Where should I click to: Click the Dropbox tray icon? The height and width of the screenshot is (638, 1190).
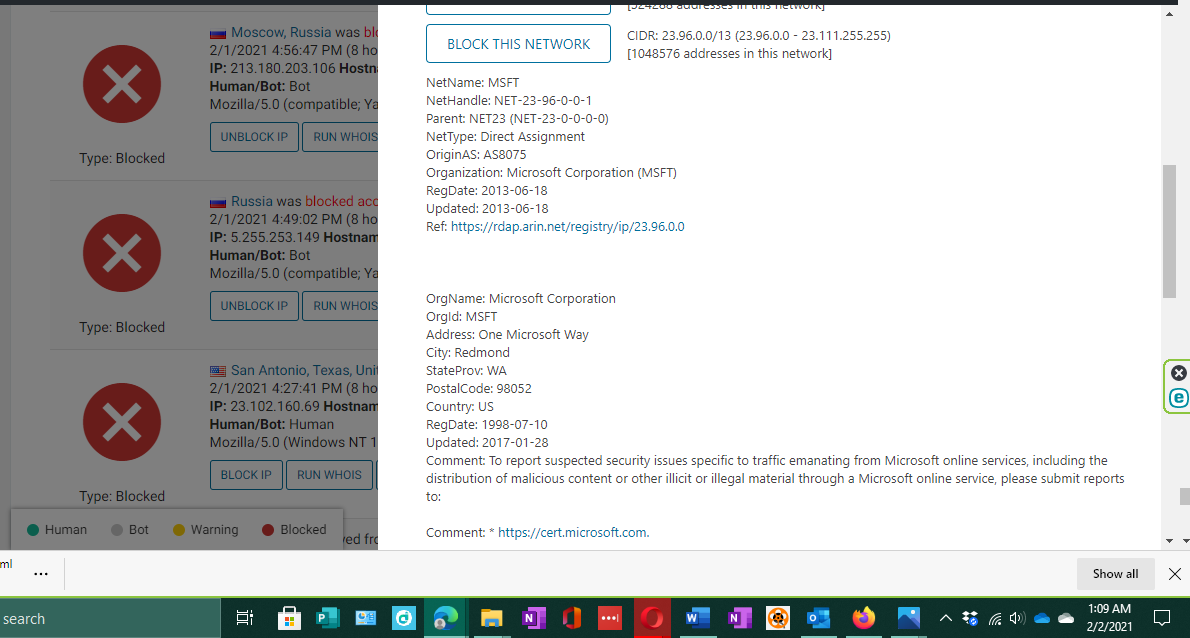[x=970, y=618]
